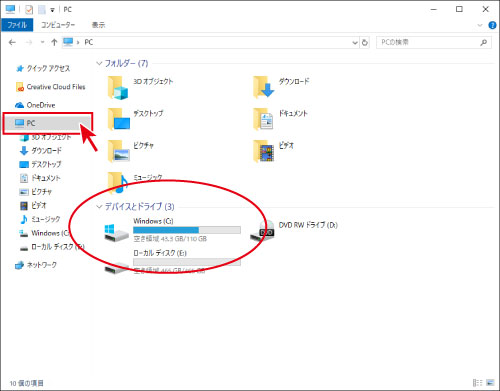Select the ミュージック folder icon
Viewport: 500px width, 391px height.
(118, 182)
